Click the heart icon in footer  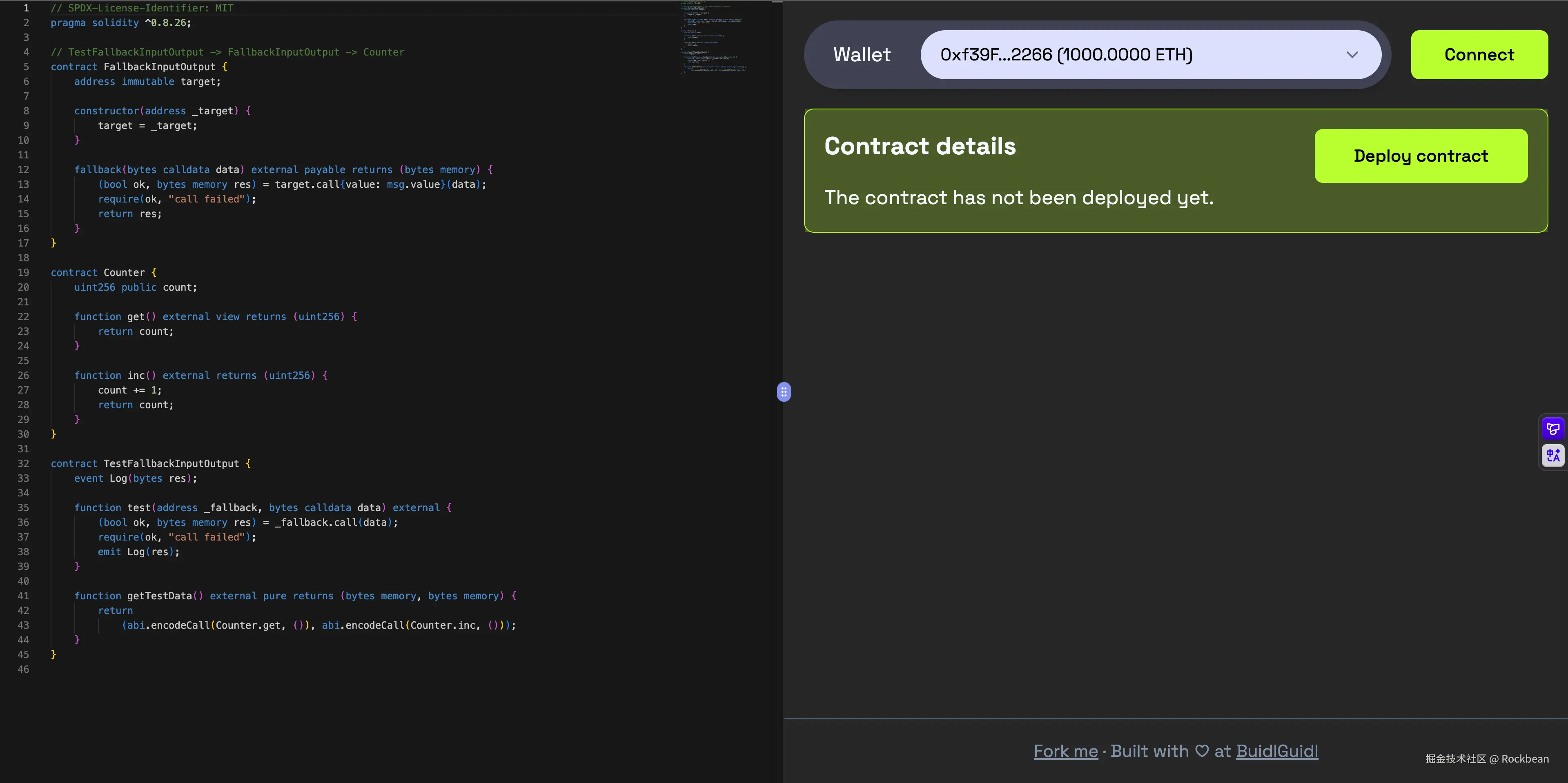[x=1202, y=751]
